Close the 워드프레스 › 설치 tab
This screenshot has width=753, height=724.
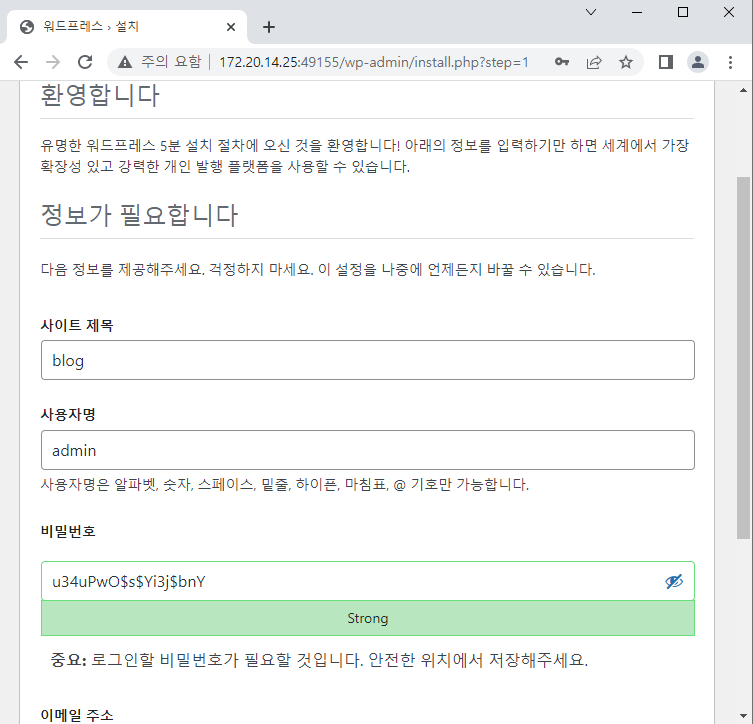[231, 27]
